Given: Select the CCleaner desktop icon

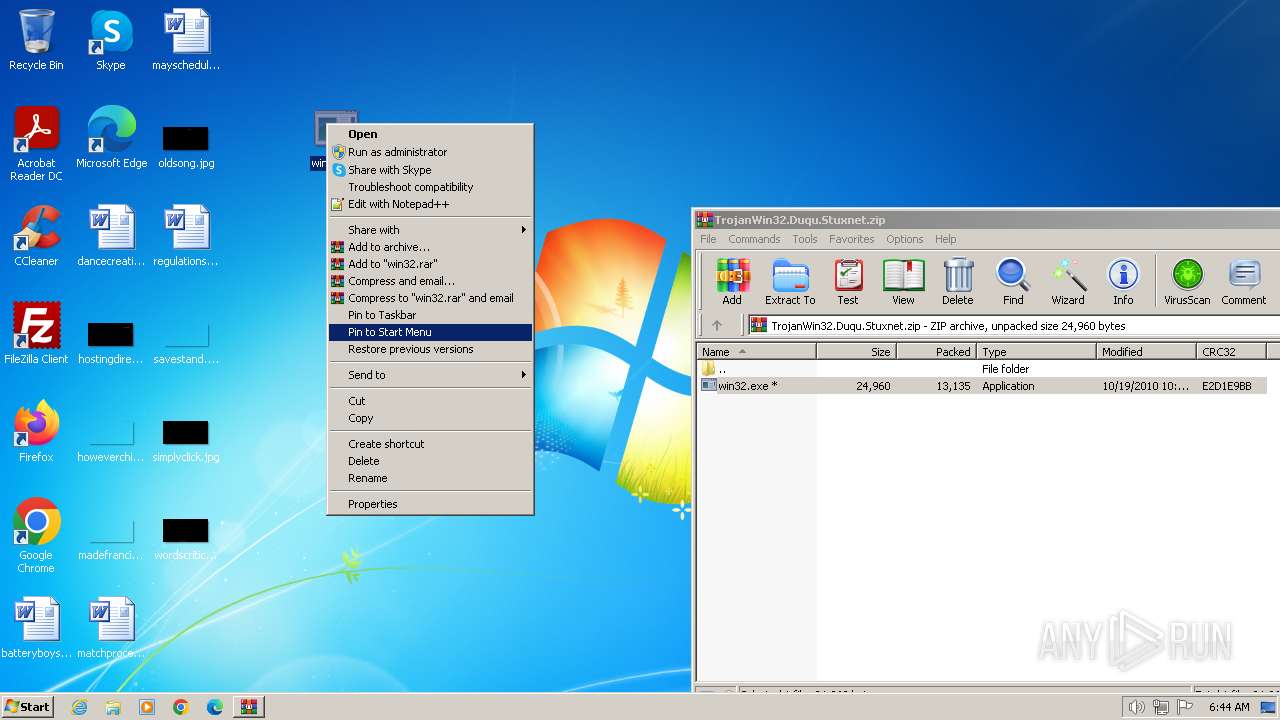Looking at the screenshot, I should [x=36, y=236].
